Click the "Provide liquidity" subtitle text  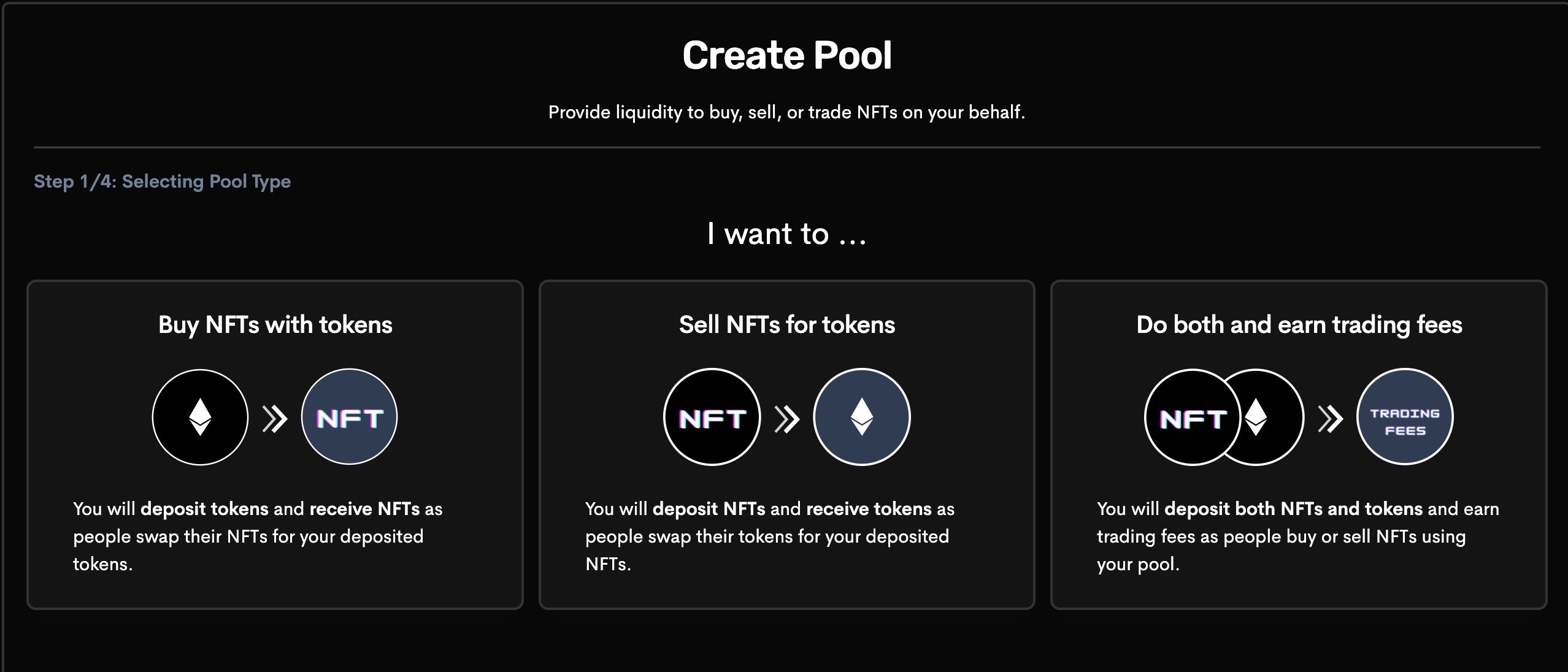(x=786, y=112)
